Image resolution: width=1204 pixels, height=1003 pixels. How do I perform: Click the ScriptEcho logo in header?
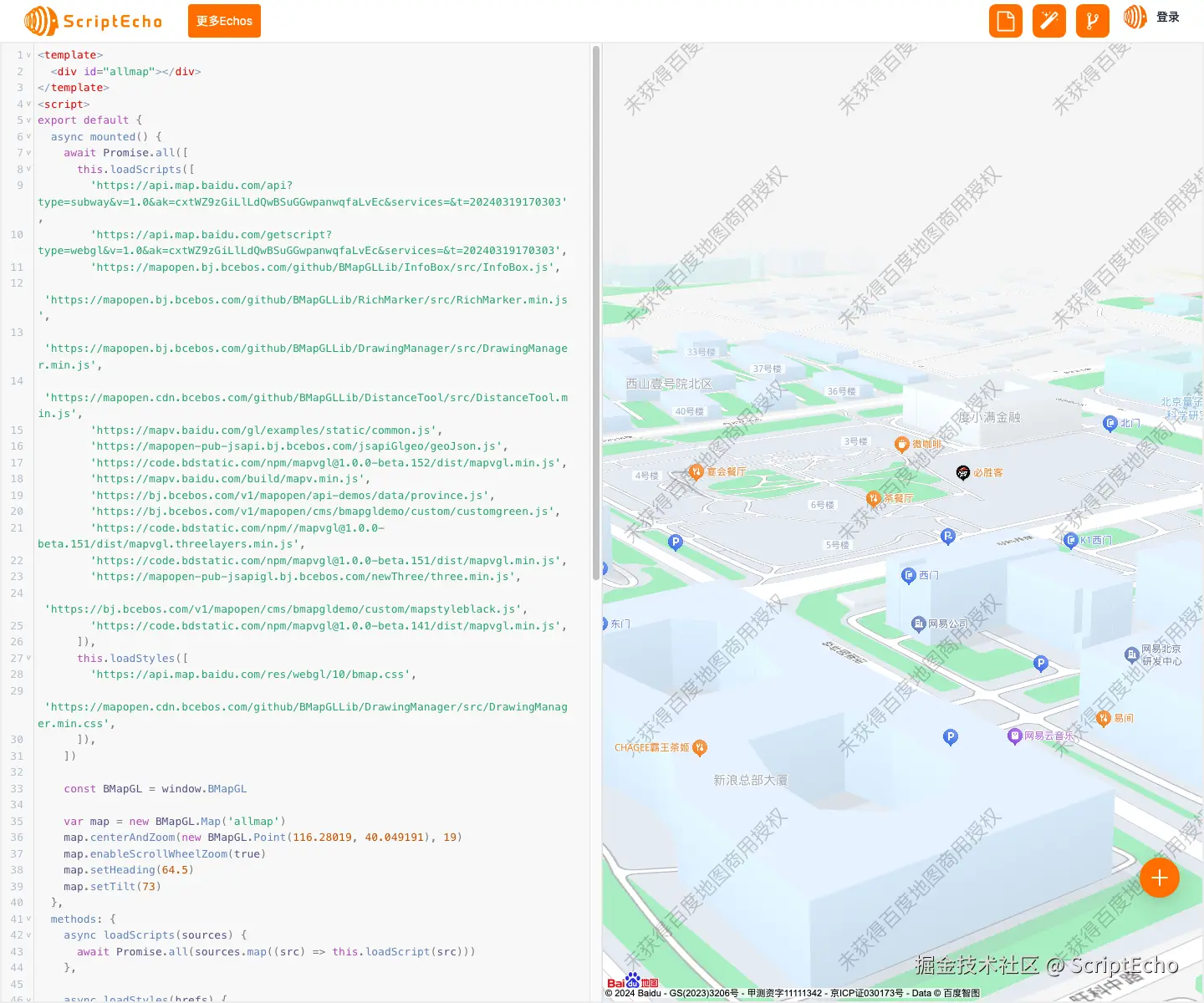tap(93, 21)
